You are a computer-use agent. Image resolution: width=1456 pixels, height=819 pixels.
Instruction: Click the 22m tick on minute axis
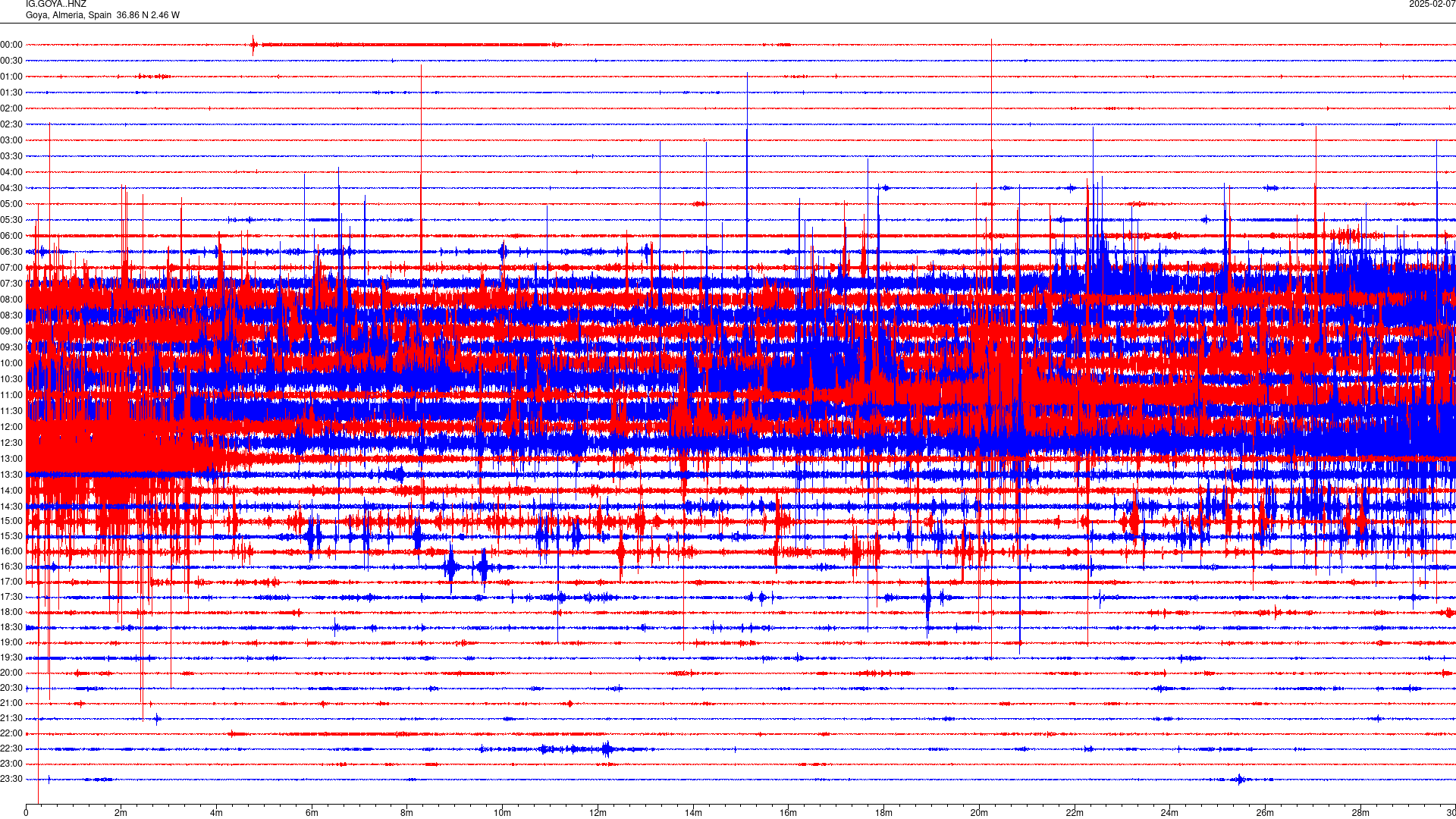(x=1075, y=813)
